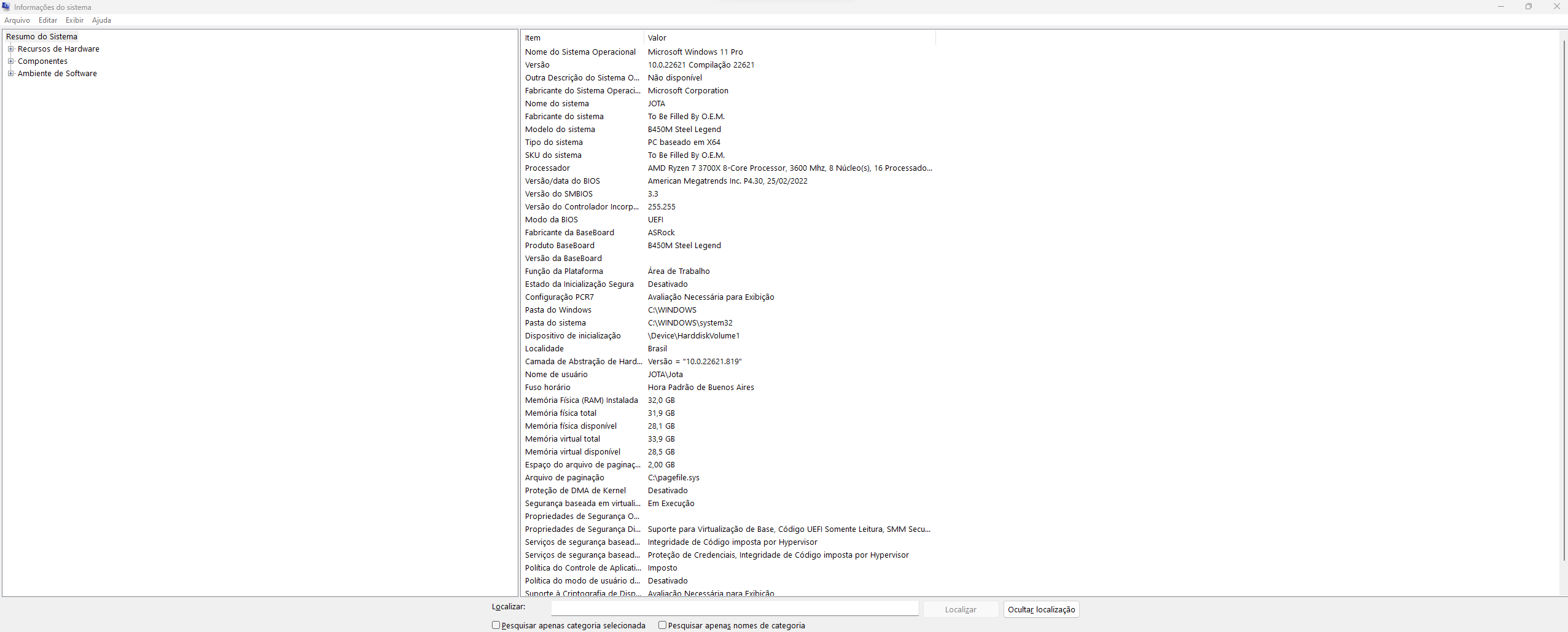Expand the Recursos de Hardware node
This screenshot has width=1568, height=632.
coord(10,49)
